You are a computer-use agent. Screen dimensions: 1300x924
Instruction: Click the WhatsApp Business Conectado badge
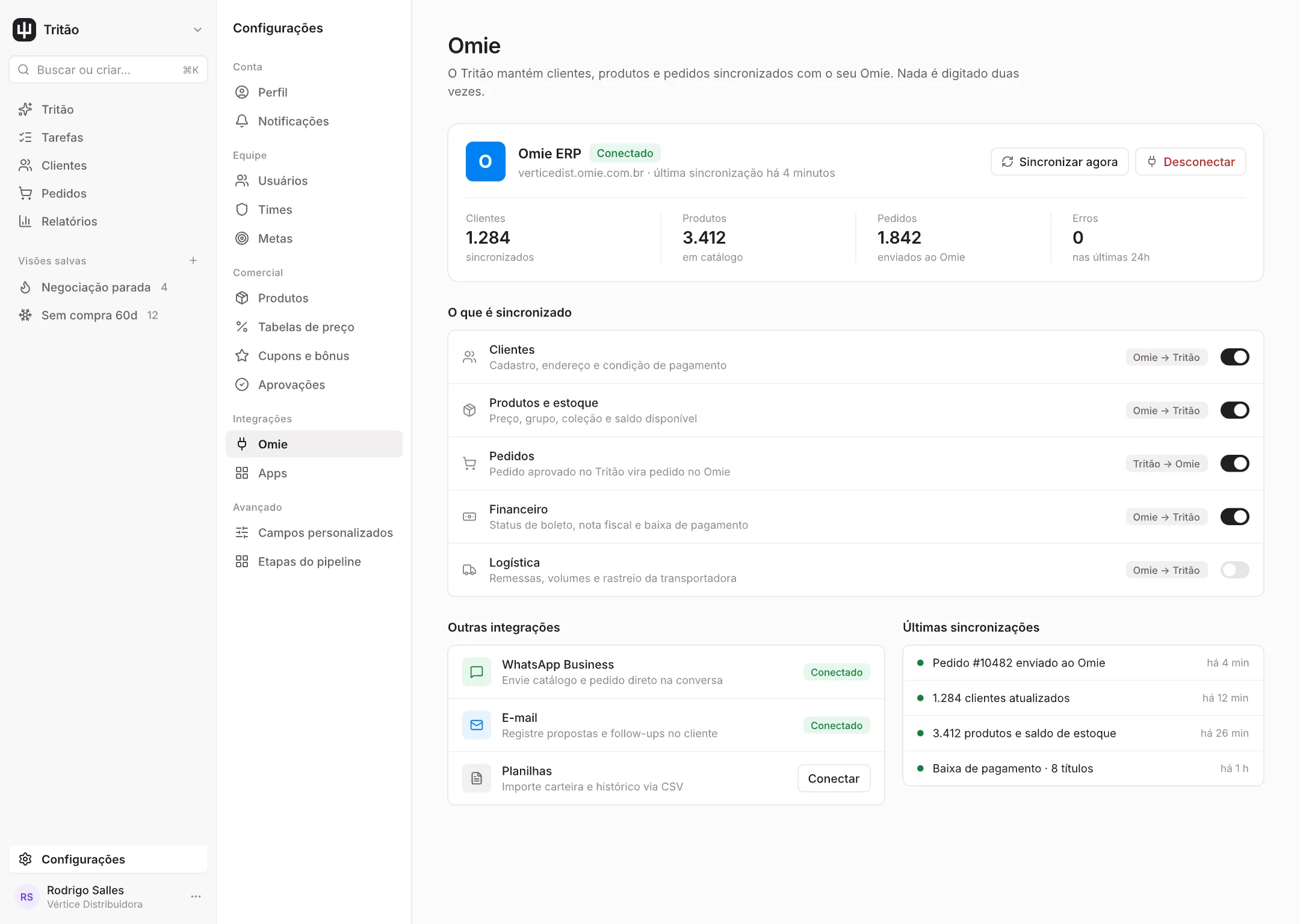pyautogui.click(x=837, y=672)
